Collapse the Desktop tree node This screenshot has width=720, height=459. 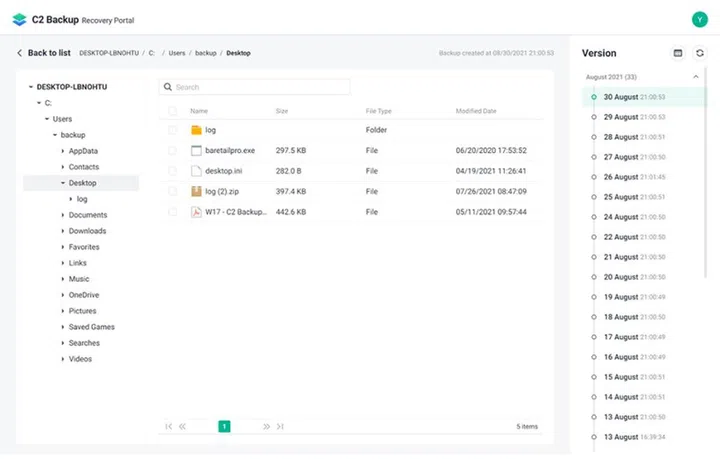pos(63,183)
